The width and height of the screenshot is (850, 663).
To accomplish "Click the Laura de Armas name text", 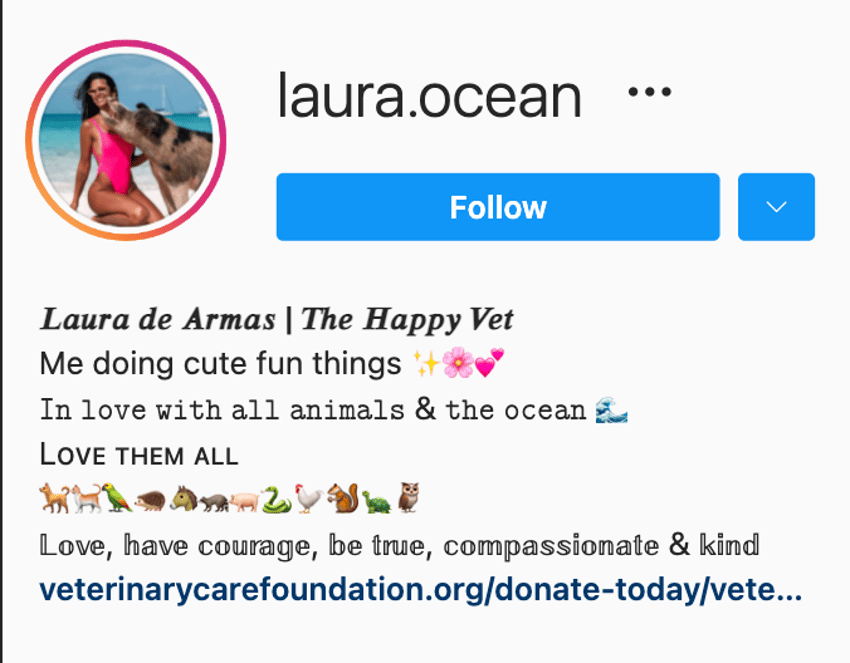I will [x=158, y=319].
